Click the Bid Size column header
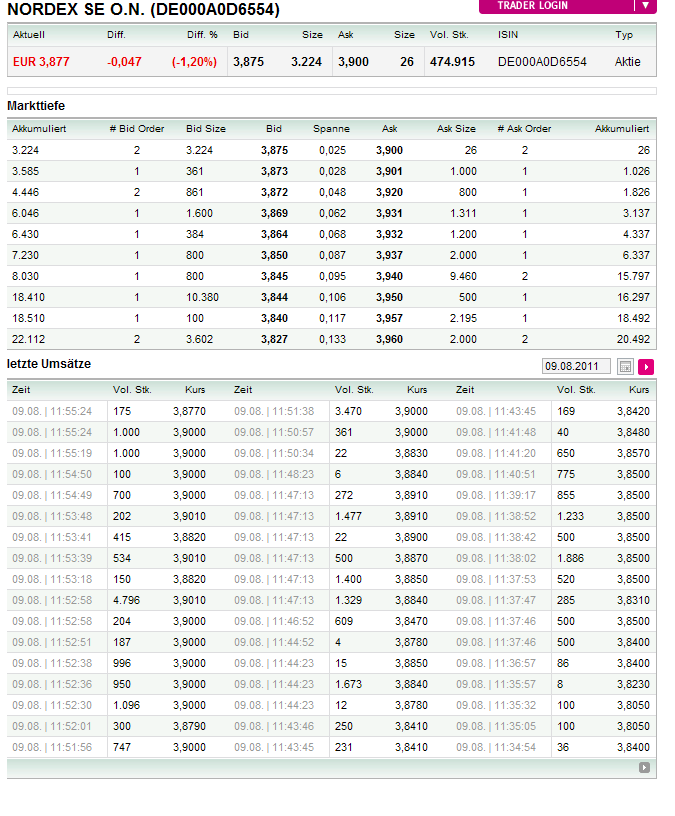This screenshot has width=675, height=816. tap(206, 129)
